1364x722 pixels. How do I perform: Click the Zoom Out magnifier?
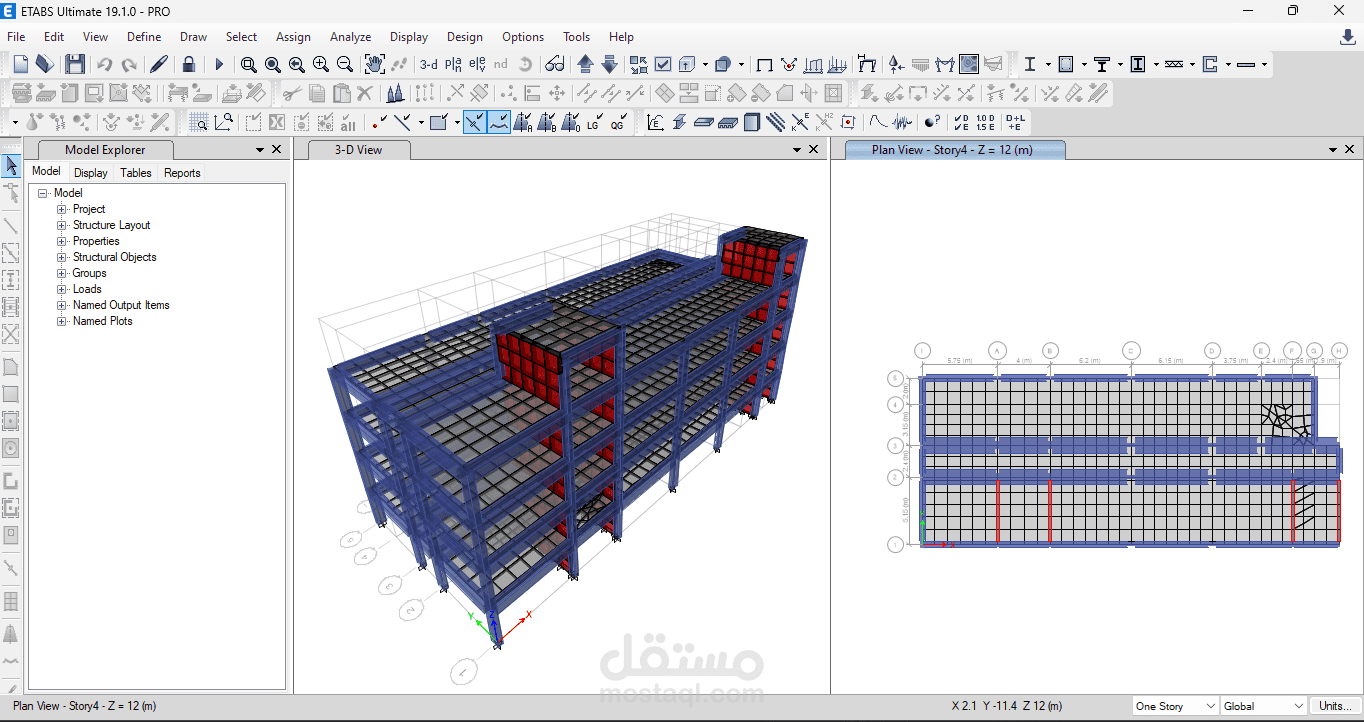click(345, 64)
